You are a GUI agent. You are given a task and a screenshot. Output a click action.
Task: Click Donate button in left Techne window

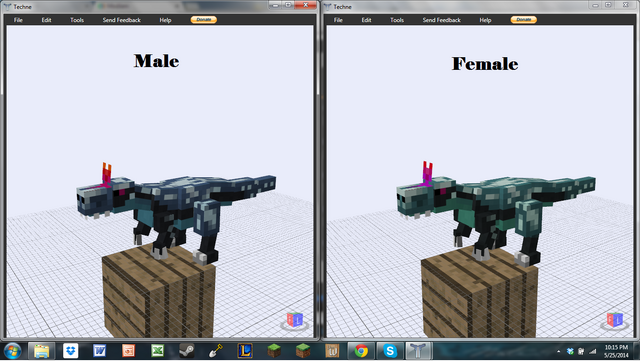(204, 20)
